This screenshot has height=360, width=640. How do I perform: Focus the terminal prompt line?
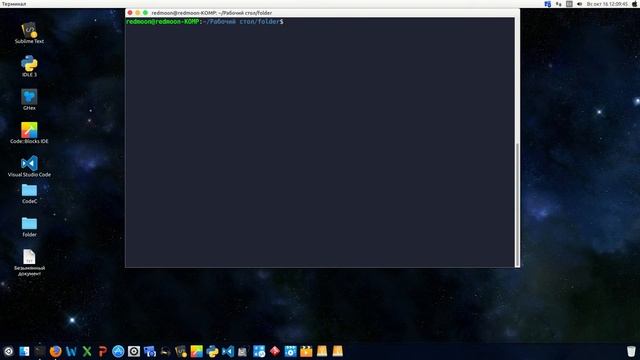point(205,22)
